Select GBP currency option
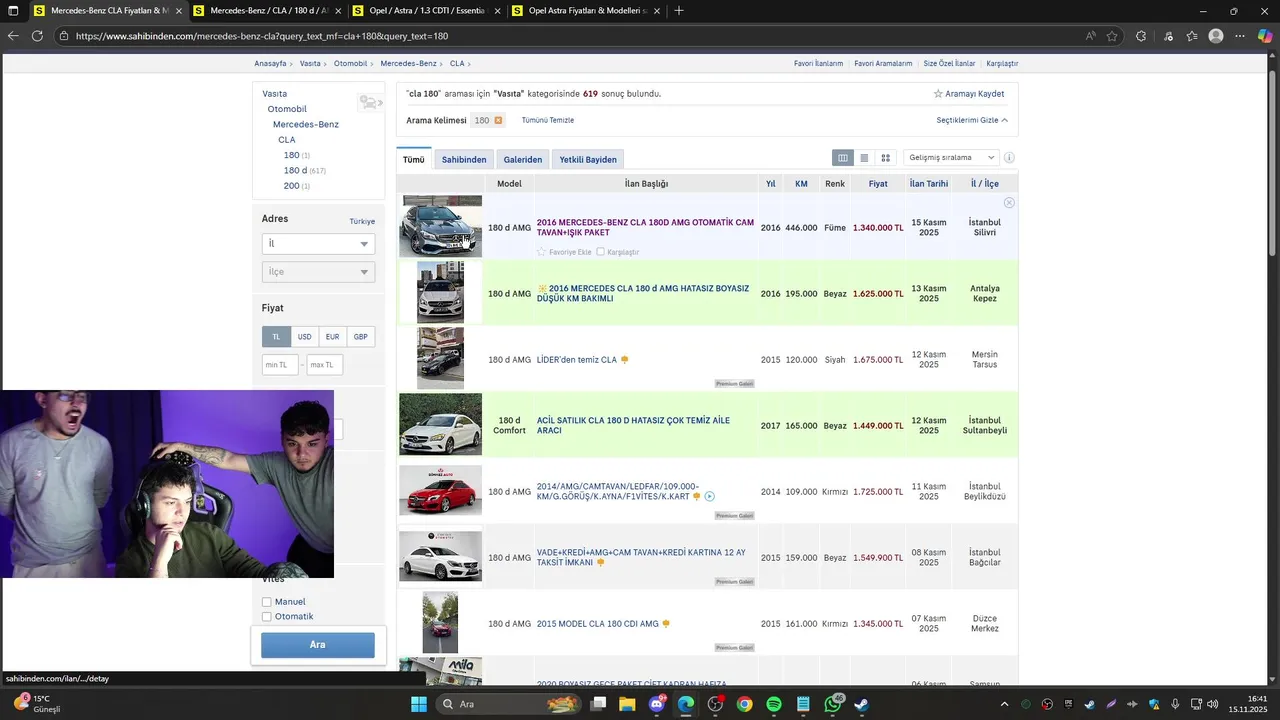The image size is (1280, 720). [x=360, y=337]
